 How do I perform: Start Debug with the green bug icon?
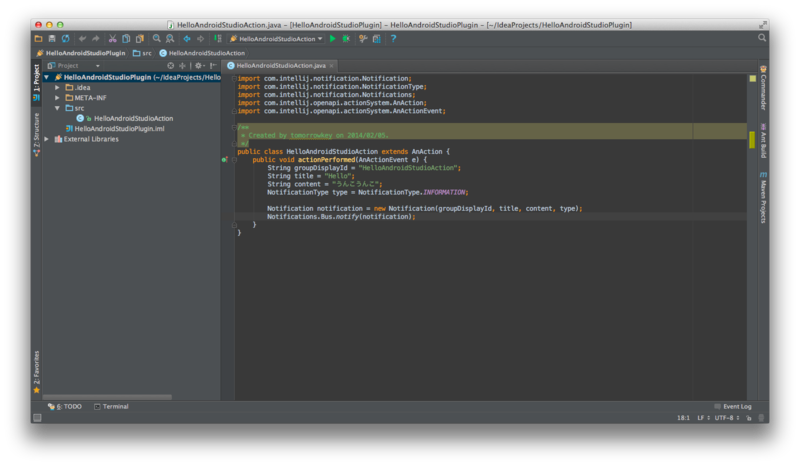click(x=346, y=39)
